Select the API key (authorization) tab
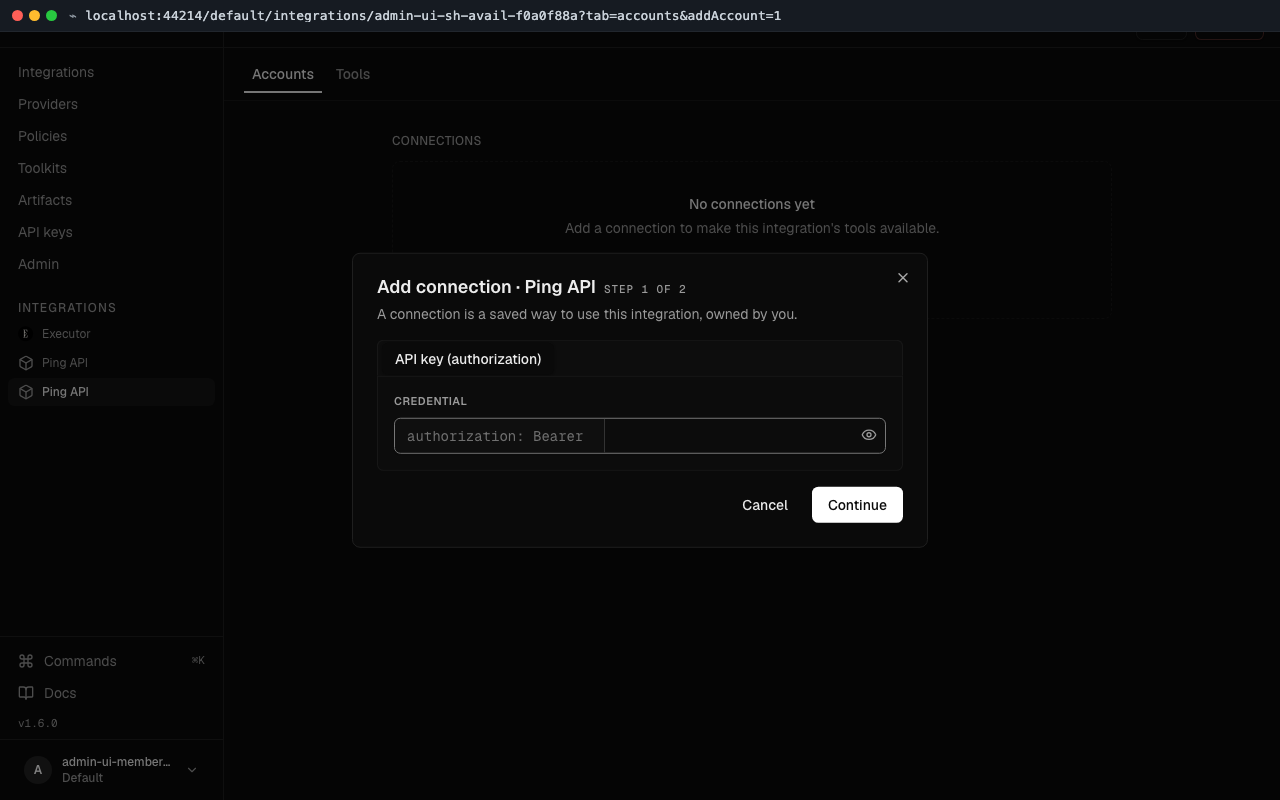This screenshot has height=800, width=1280. tap(468, 359)
